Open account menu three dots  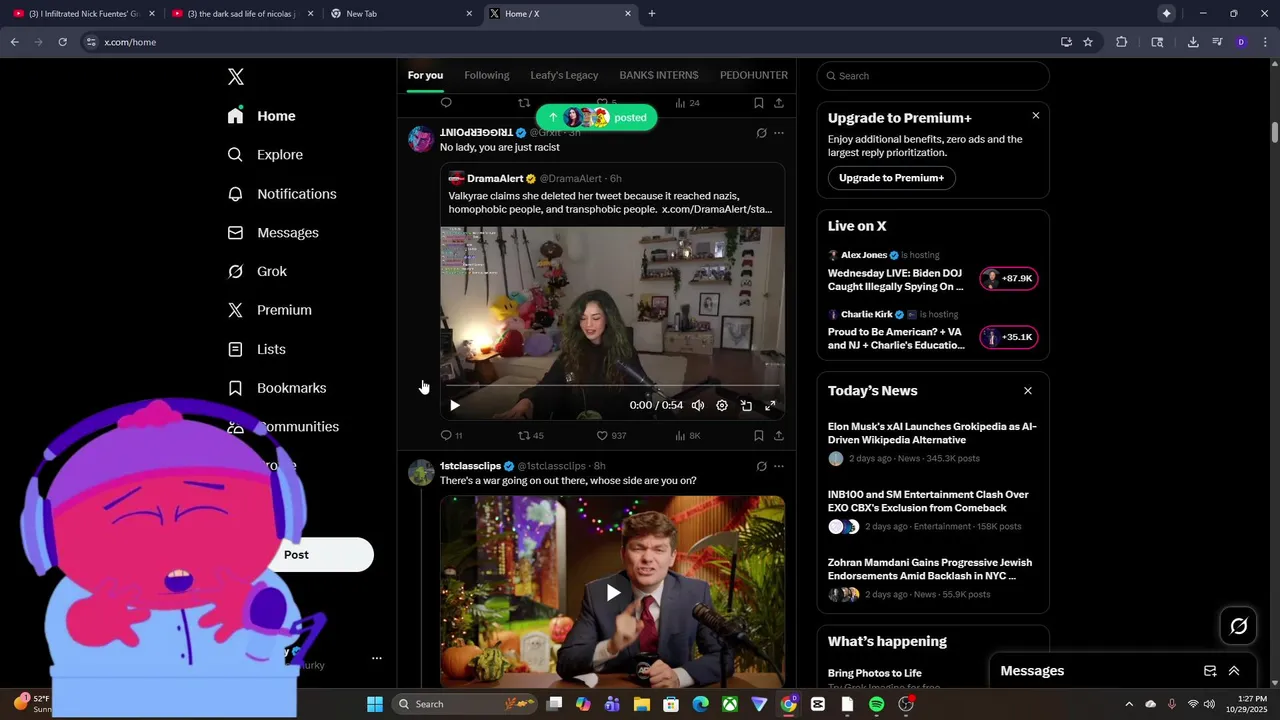(377, 658)
